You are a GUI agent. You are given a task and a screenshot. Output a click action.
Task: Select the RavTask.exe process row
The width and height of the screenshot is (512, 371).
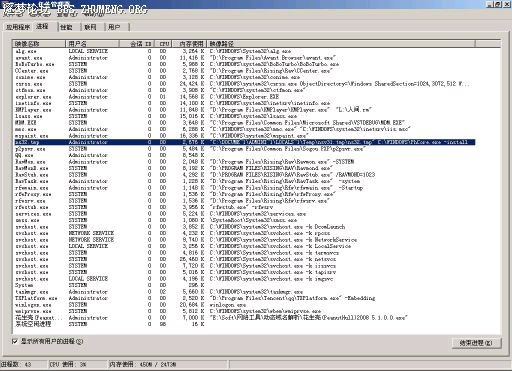tap(244, 181)
